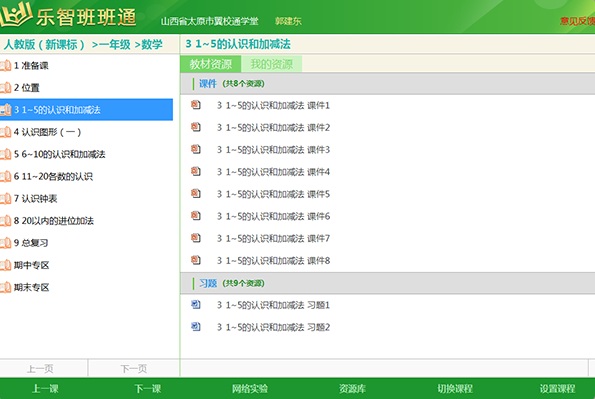Click the PPT file icon for 课件6
This screenshot has width=595, height=399.
tap(195, 215)
